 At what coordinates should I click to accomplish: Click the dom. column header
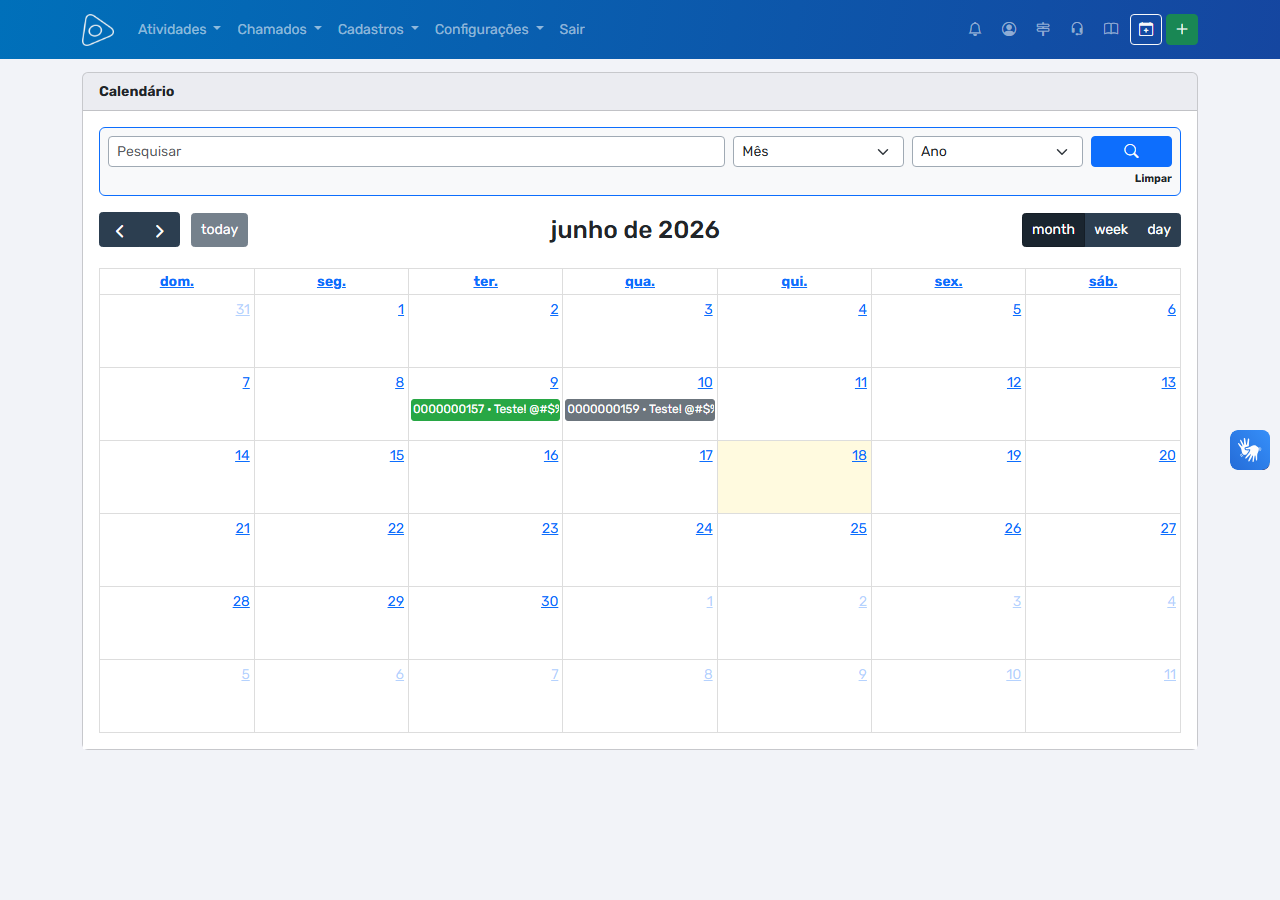pos(177,282)
